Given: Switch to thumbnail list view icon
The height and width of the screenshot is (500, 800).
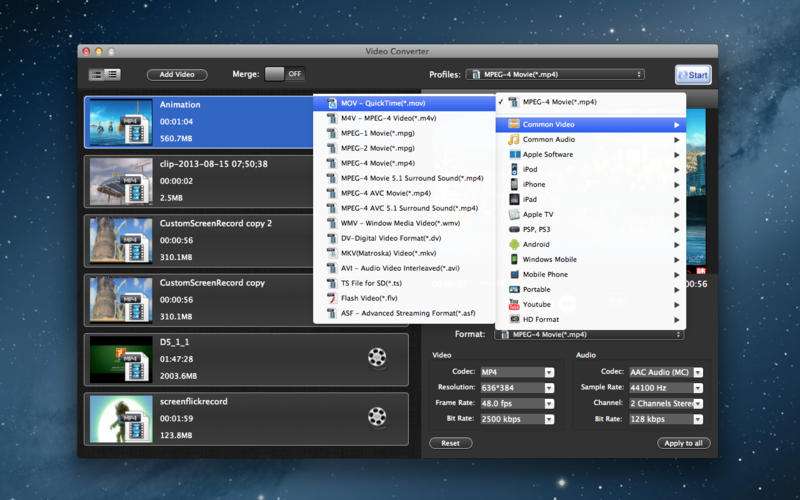Looking at the screenshot, I should 96,74.
